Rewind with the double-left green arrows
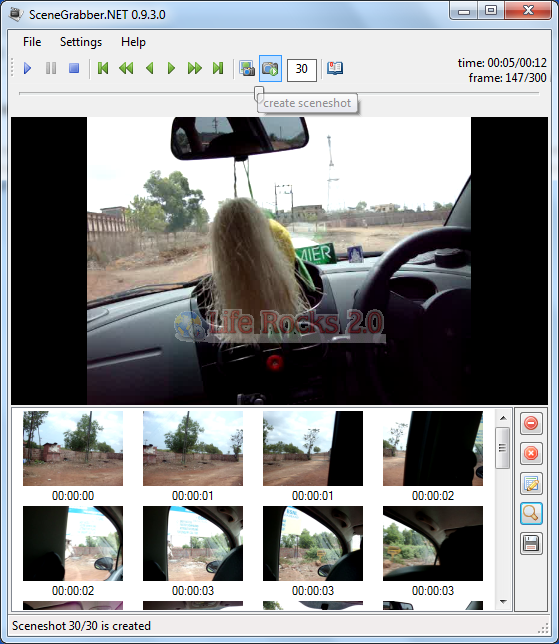 pyautogui.click(x=126, y=68)
